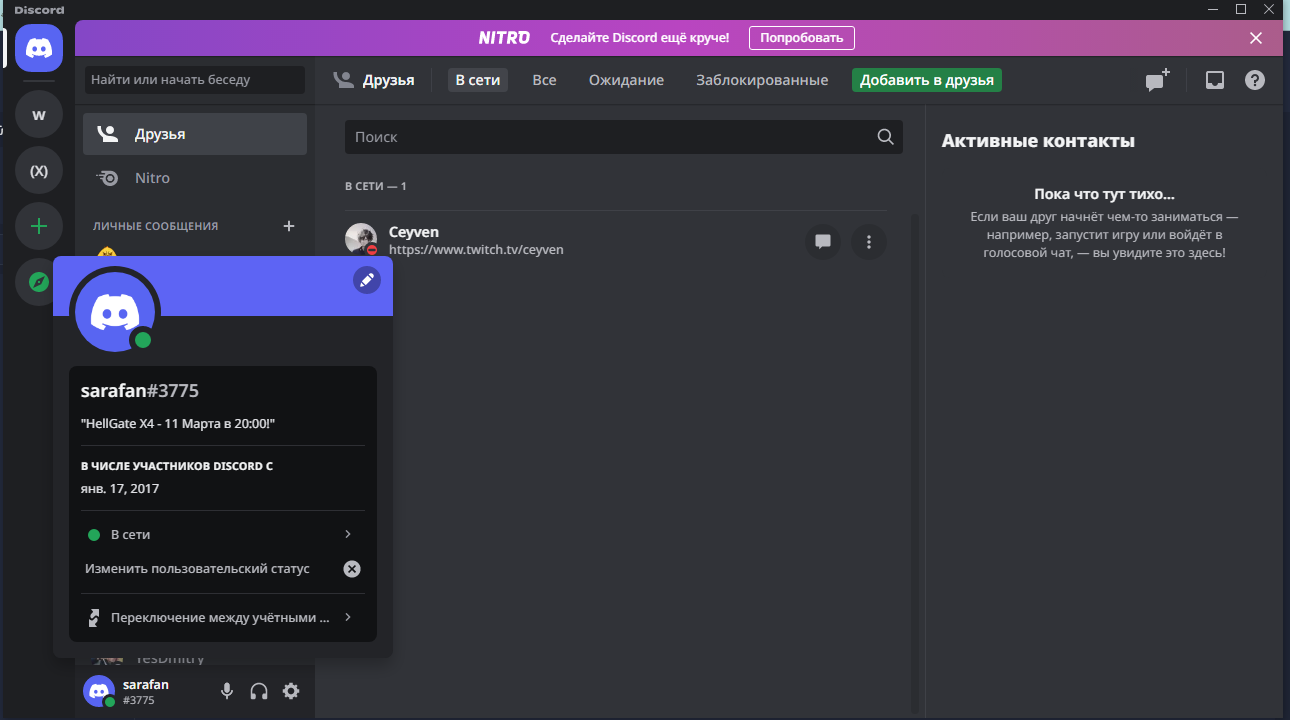1290x720 pixels.
Task: Open Друзья in sidebar
Action: [x=195, y=134]
